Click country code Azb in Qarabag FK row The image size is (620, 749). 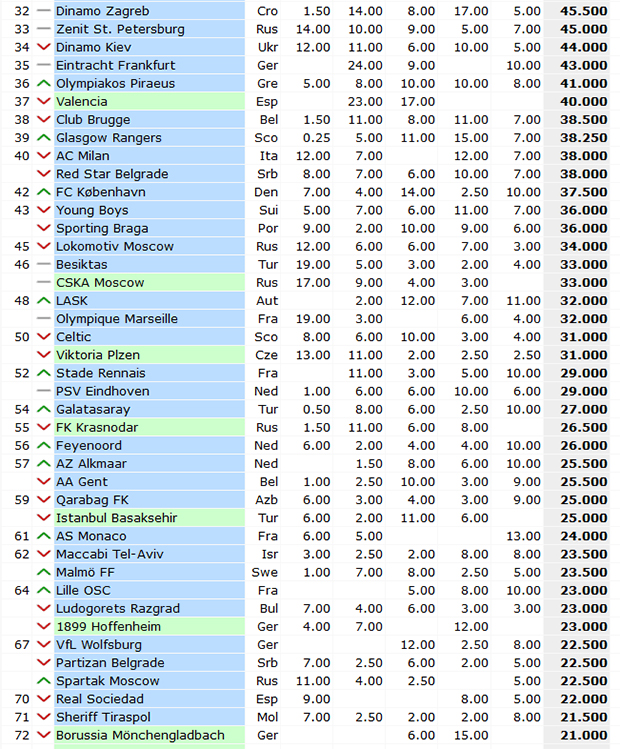267,500
